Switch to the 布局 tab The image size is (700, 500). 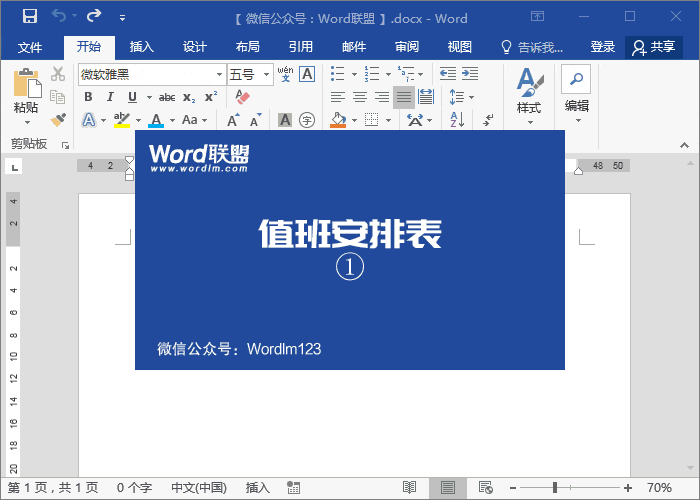click(248, 46)
